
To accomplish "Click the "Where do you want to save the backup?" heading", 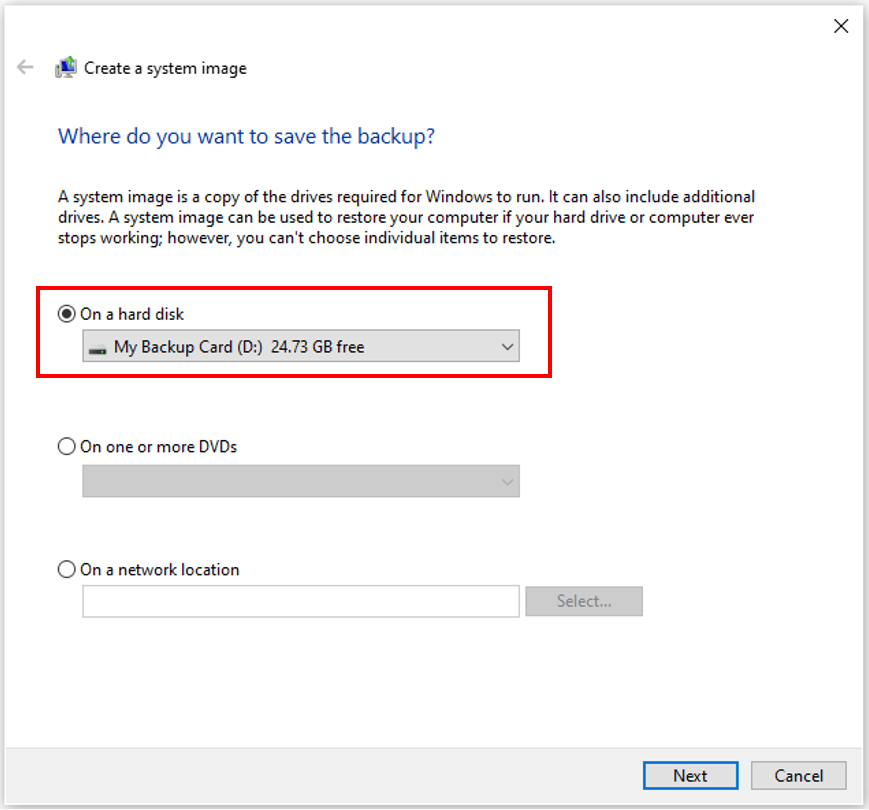I will 246,136.
